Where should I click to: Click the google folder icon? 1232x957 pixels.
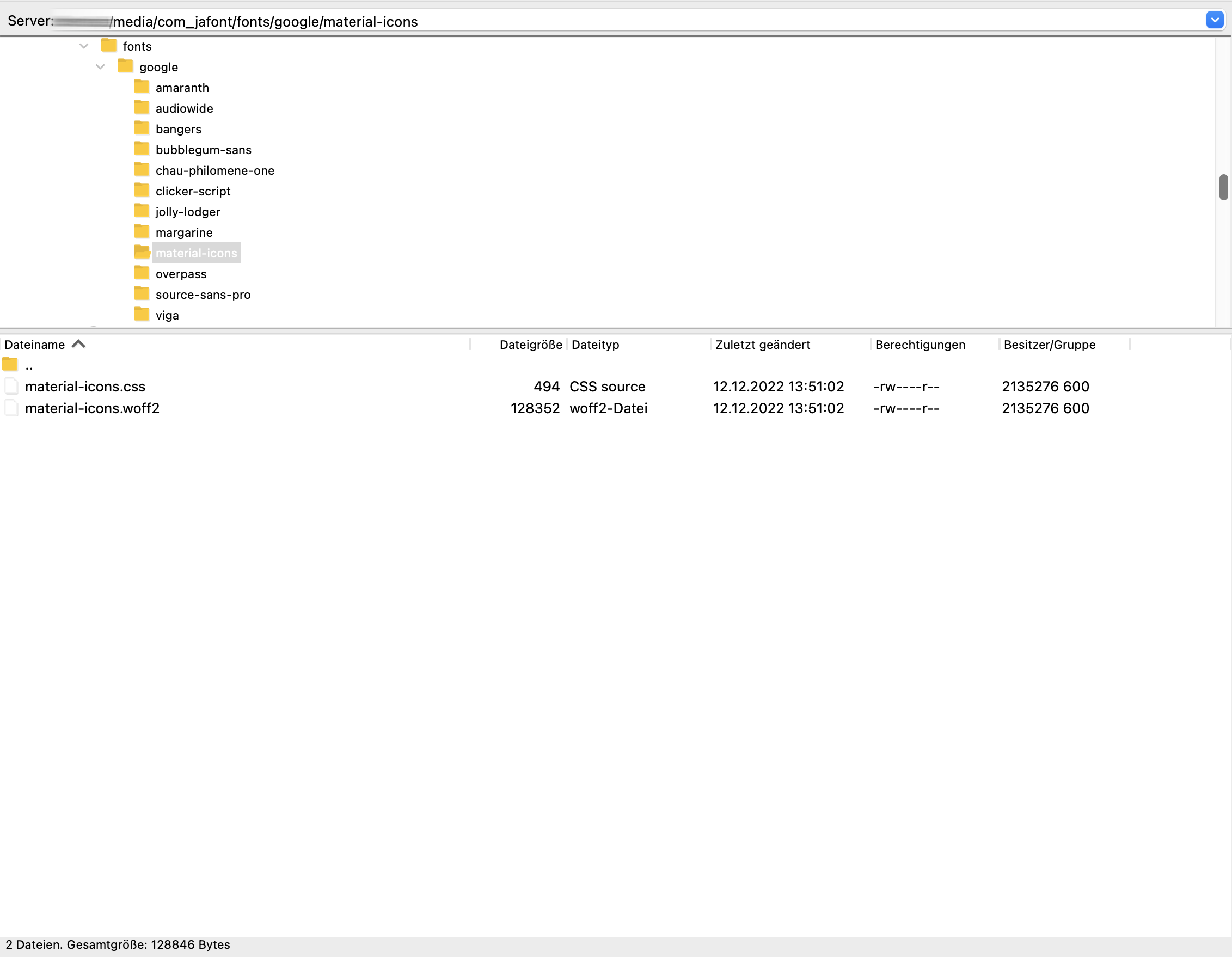coord(125,66)
